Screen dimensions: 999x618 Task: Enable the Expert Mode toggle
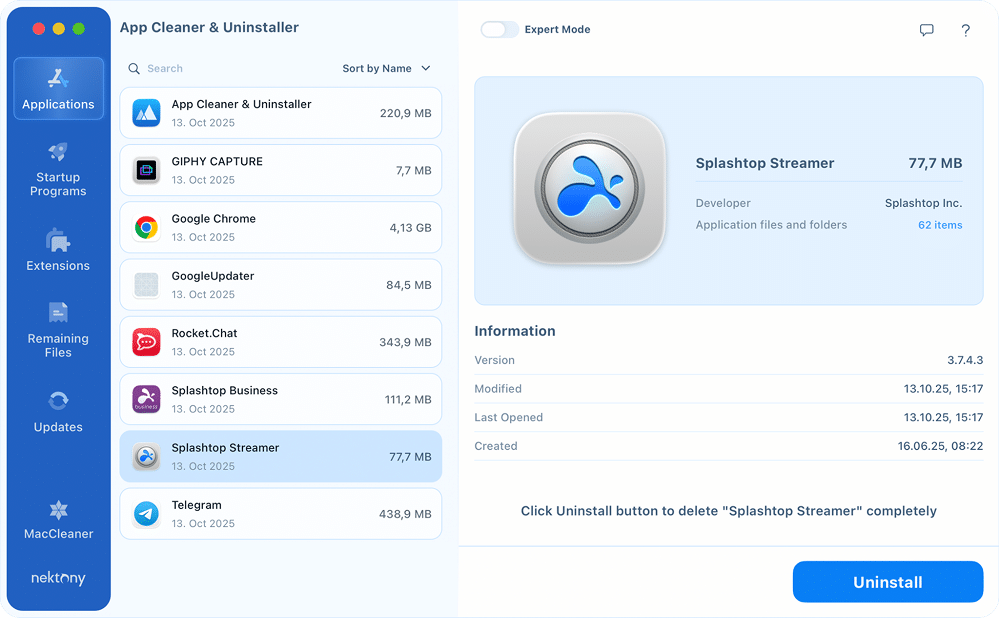(499, 30)
